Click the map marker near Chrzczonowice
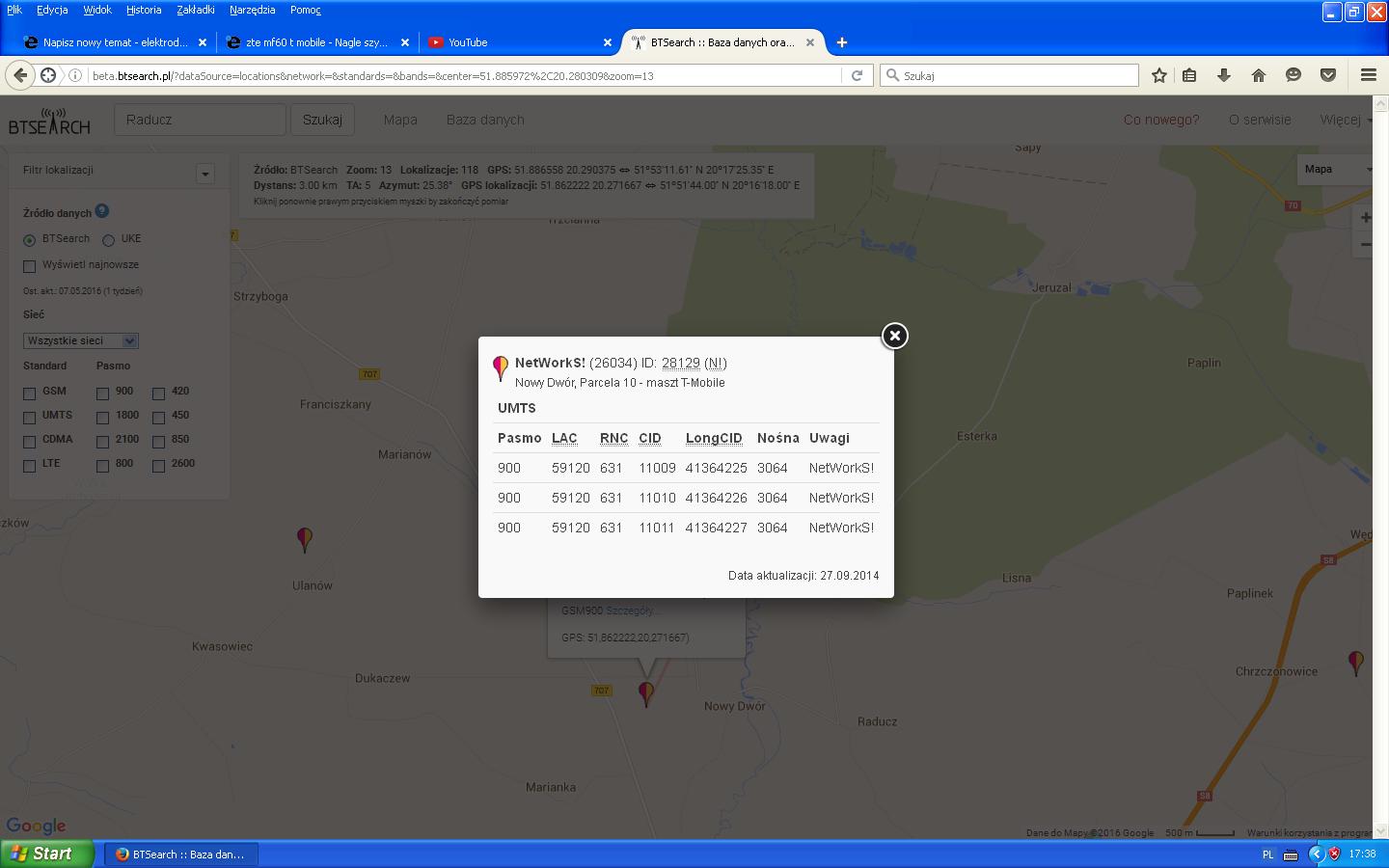1389x868 pixels. pos(1356,663)
